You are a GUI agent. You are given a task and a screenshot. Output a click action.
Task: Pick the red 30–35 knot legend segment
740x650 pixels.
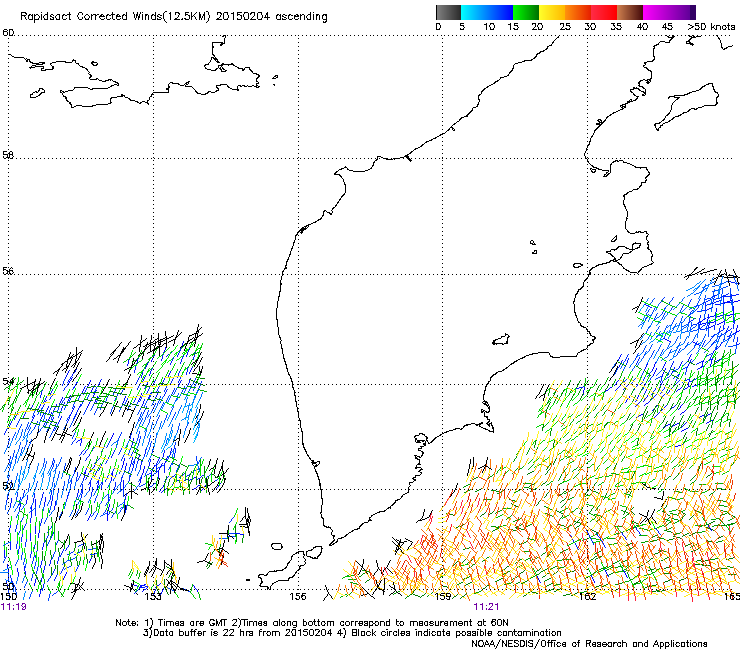[x=604, y=12]
